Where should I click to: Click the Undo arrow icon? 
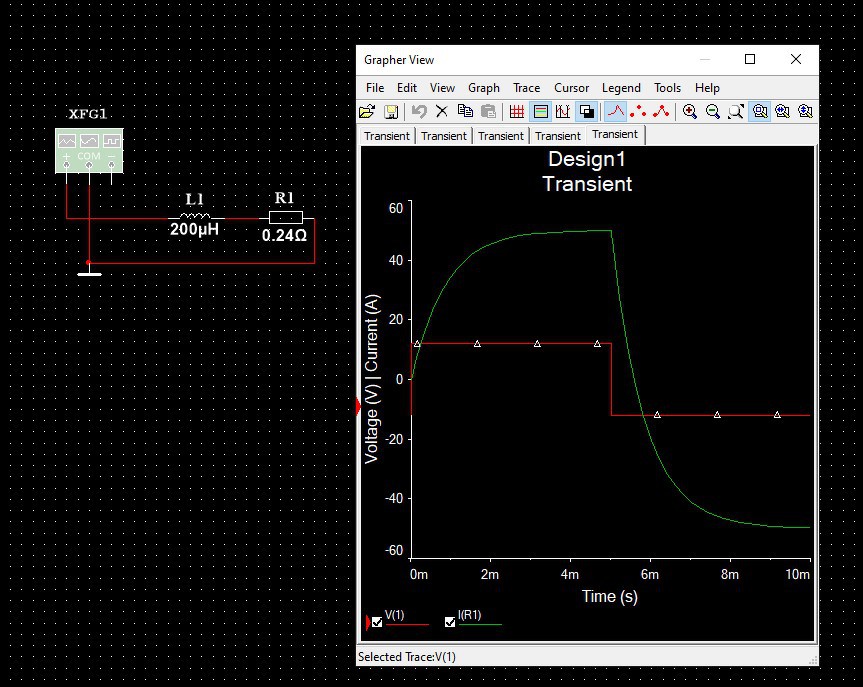coord(419,112)
